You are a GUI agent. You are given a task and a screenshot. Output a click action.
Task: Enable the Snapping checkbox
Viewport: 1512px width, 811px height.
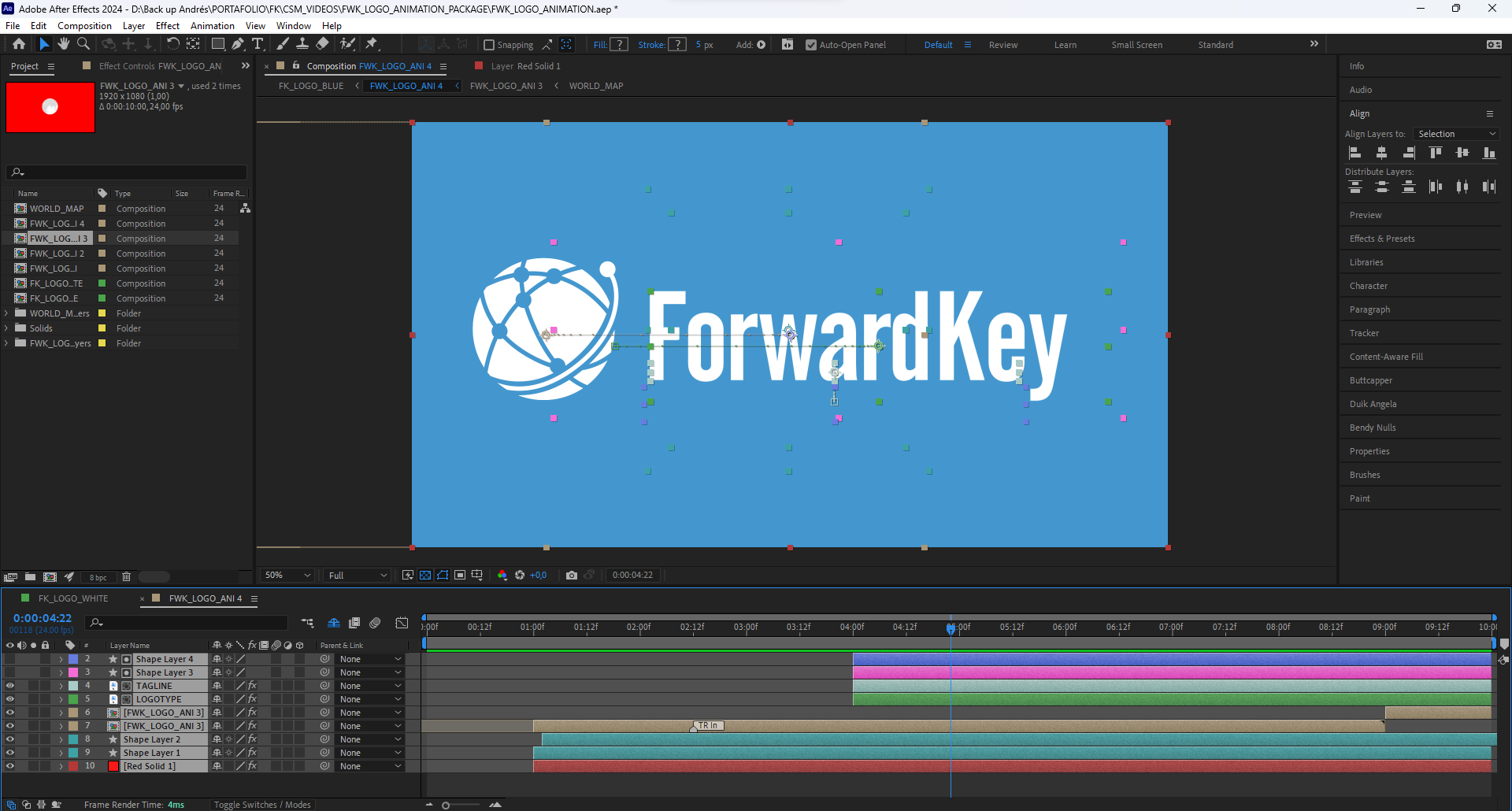click(489, 45)
